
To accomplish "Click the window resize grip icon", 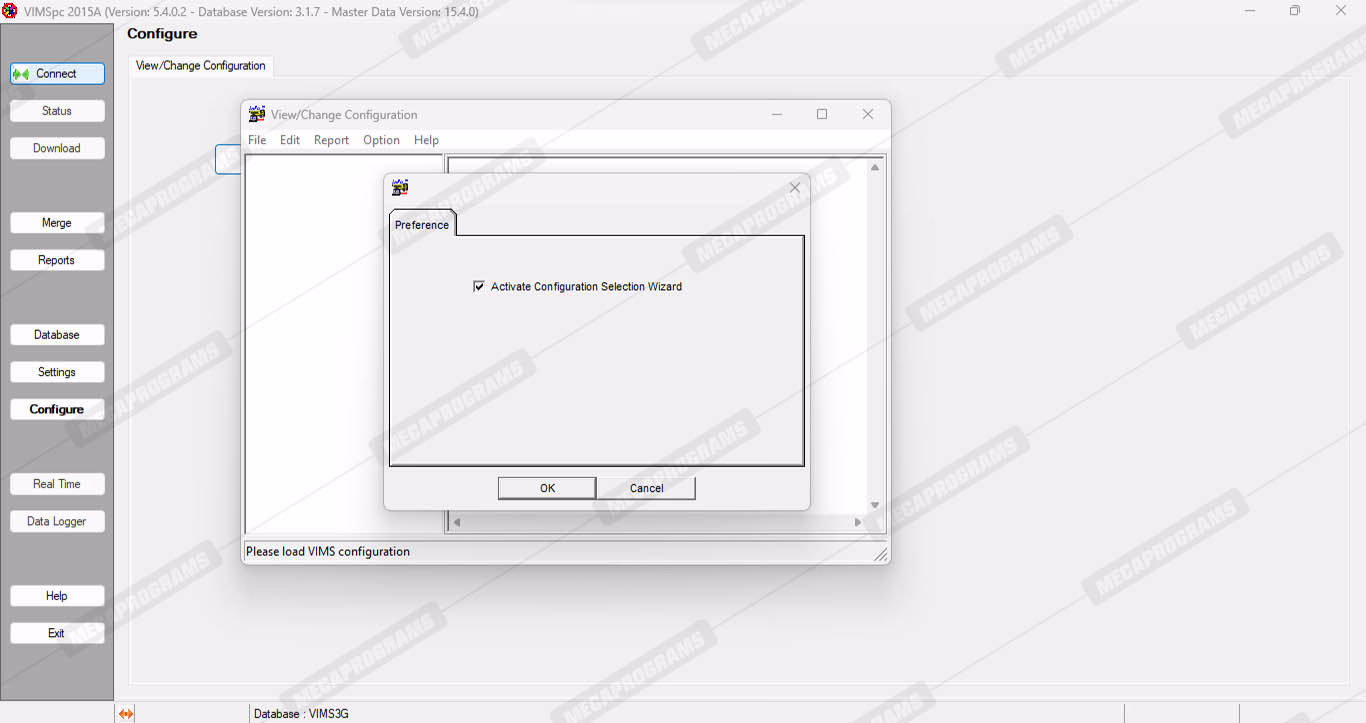I will (x=880, y=554).
